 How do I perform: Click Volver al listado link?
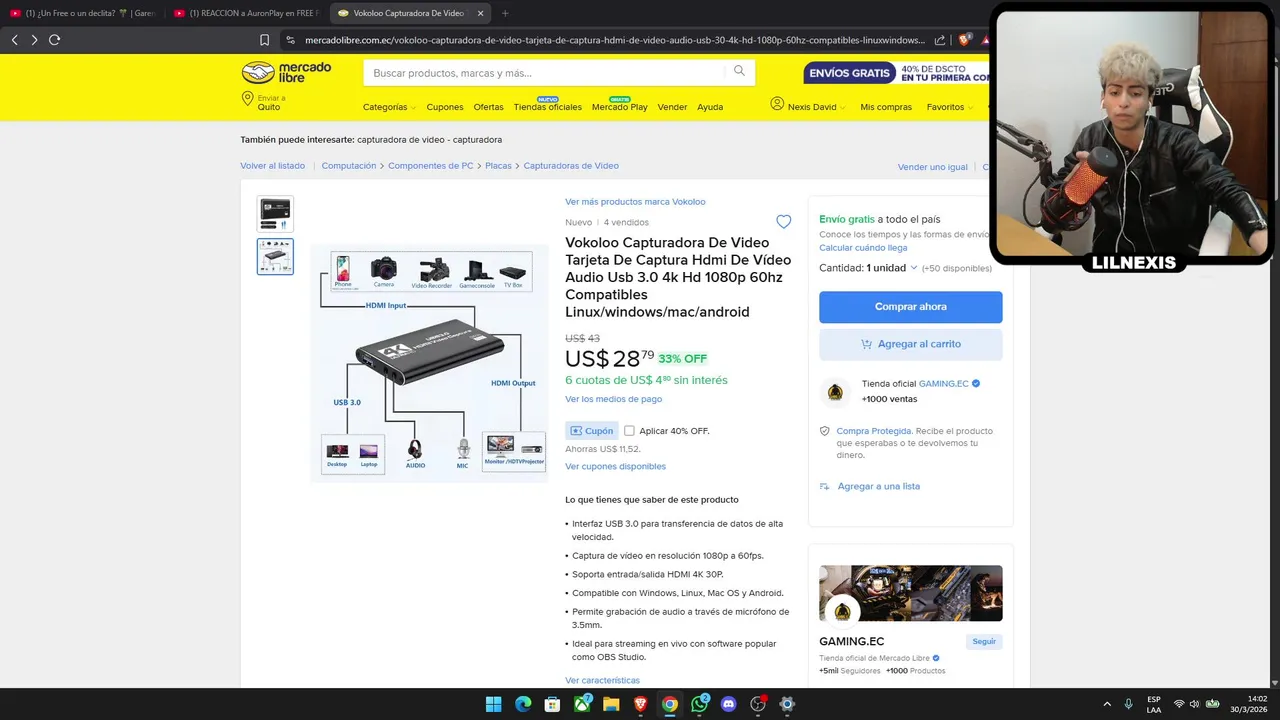click(x=272, y=166)
